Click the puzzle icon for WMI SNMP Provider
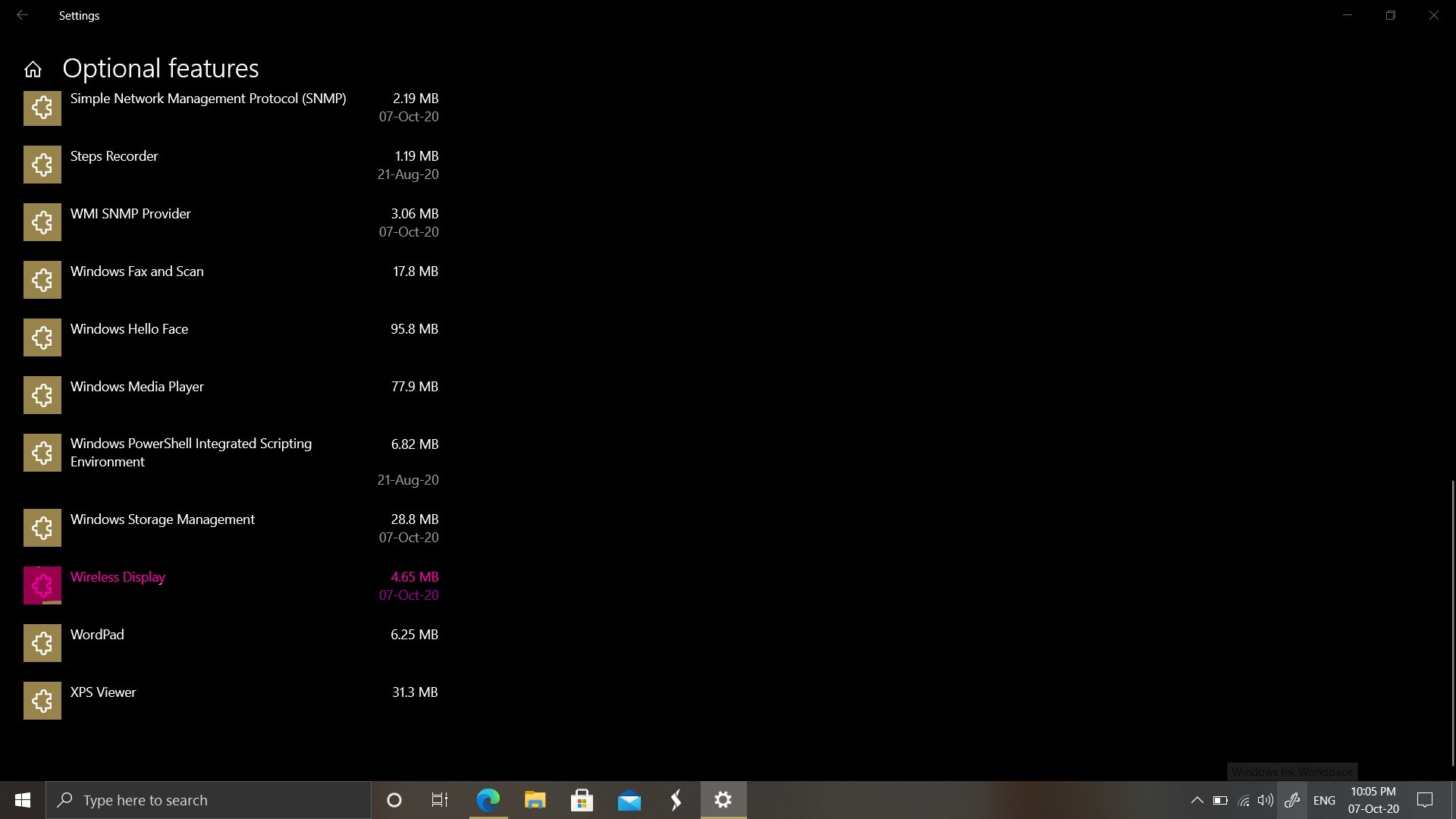 click(x=42, y=222)
